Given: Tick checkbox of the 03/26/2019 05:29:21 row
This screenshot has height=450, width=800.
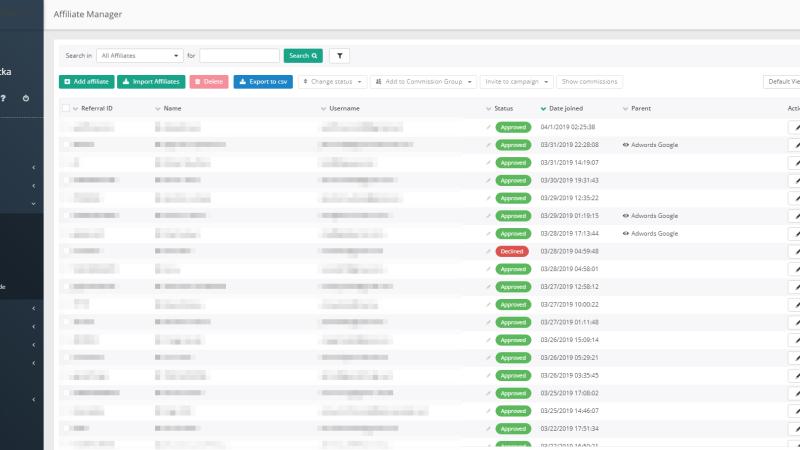Looking at the screenshot, I should pos(65,358).
